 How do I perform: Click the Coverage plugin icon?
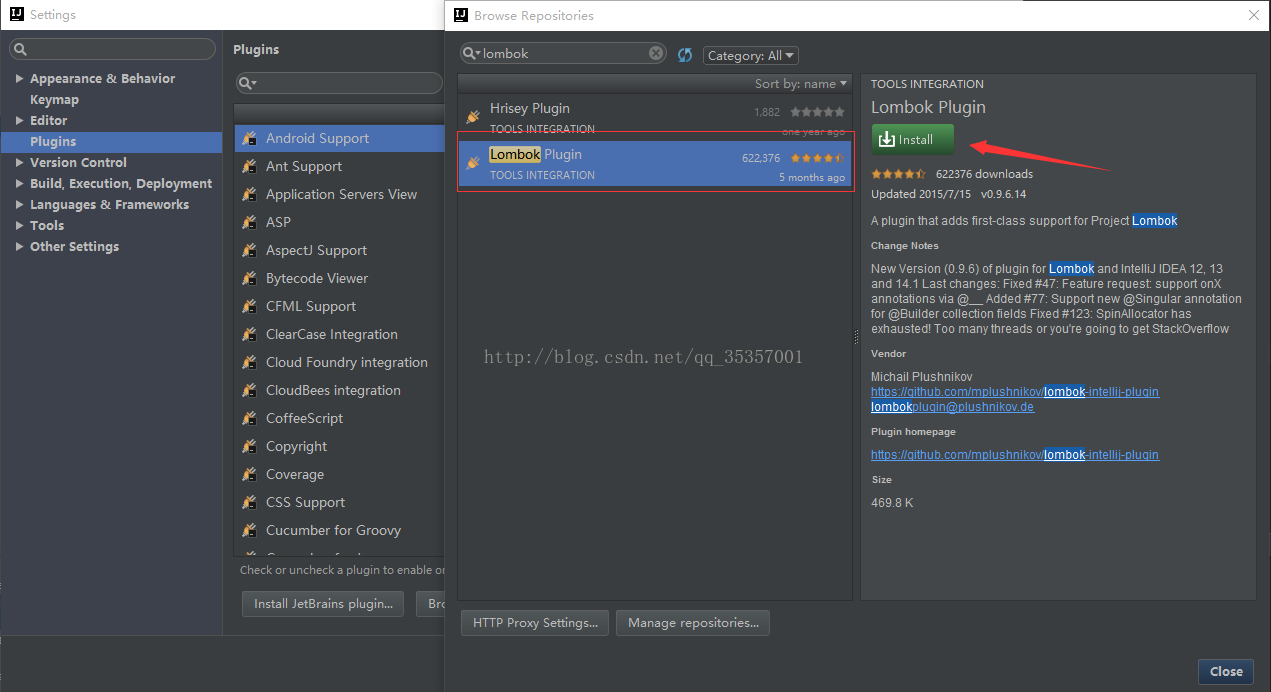249,474
